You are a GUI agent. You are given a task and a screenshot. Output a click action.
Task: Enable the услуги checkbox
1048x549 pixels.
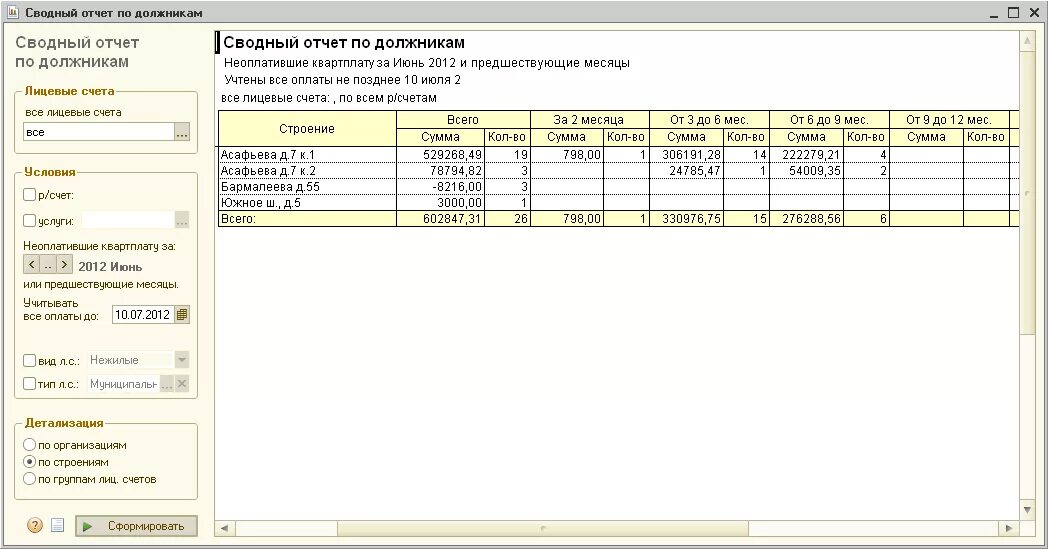click(x=29, y=220)
